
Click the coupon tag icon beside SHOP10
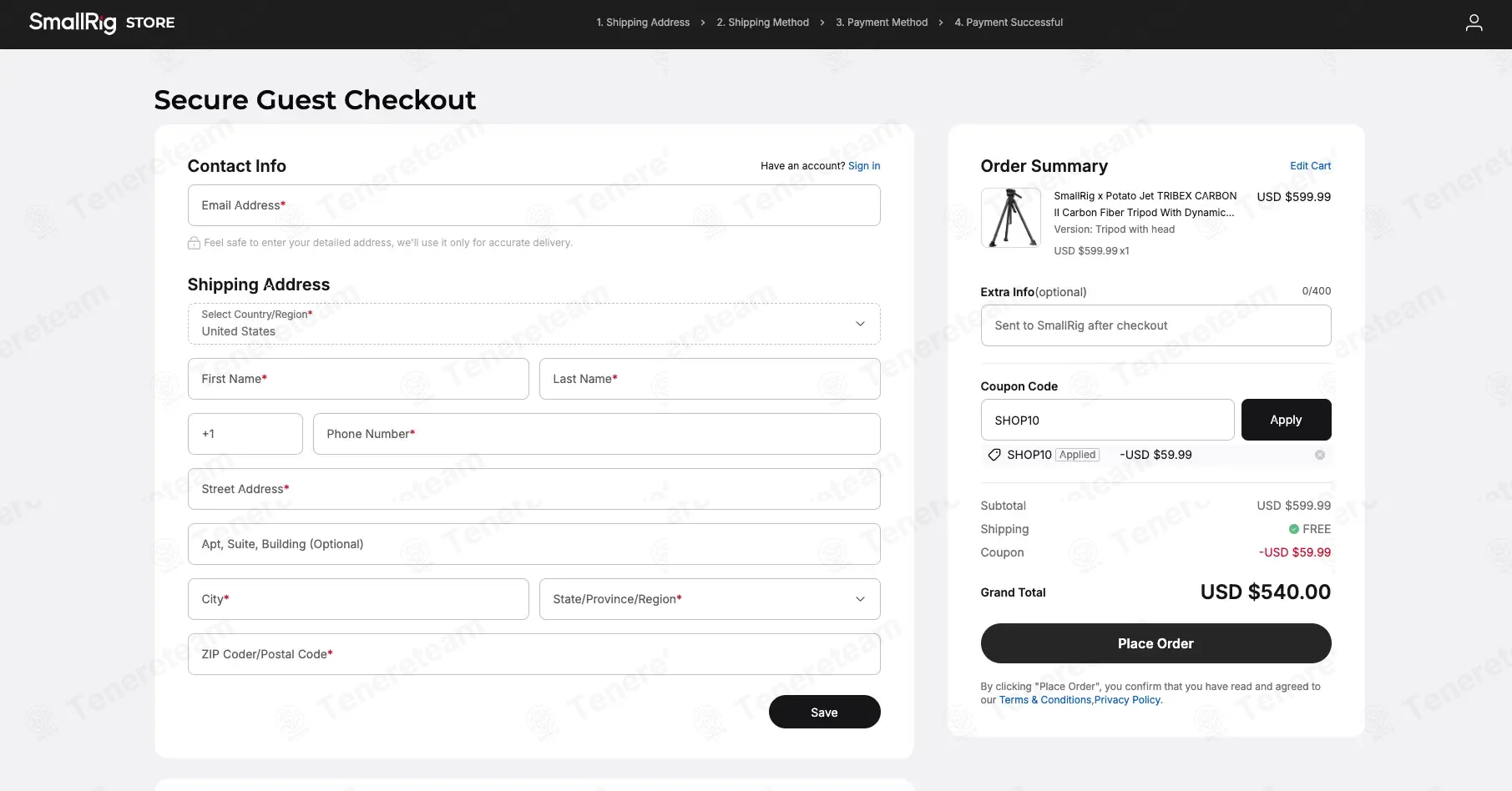coord(994,455)
